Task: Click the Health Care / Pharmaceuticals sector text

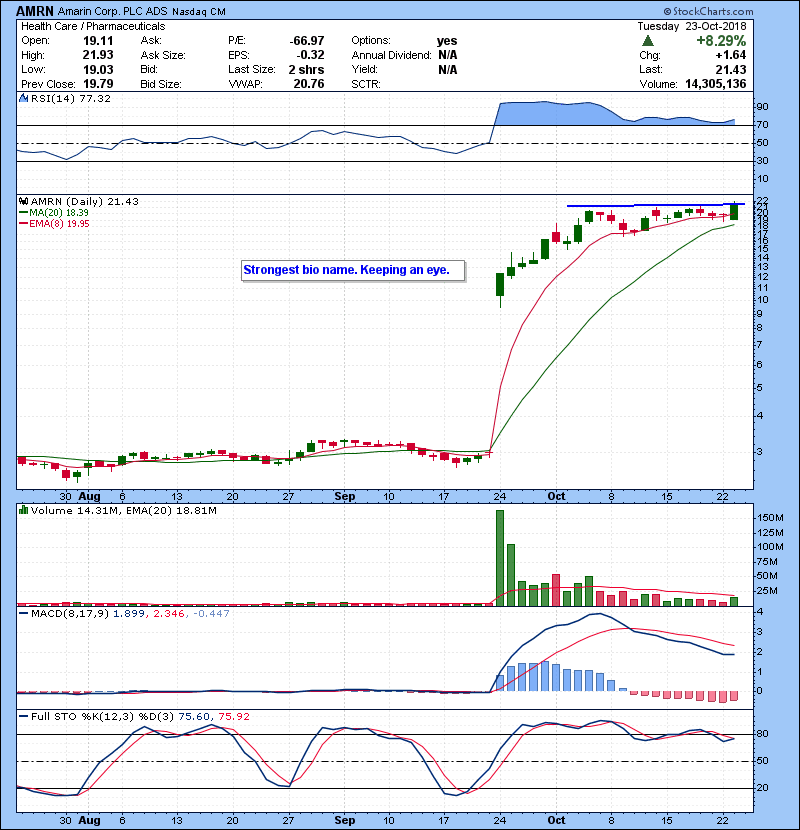Action: 93,26
